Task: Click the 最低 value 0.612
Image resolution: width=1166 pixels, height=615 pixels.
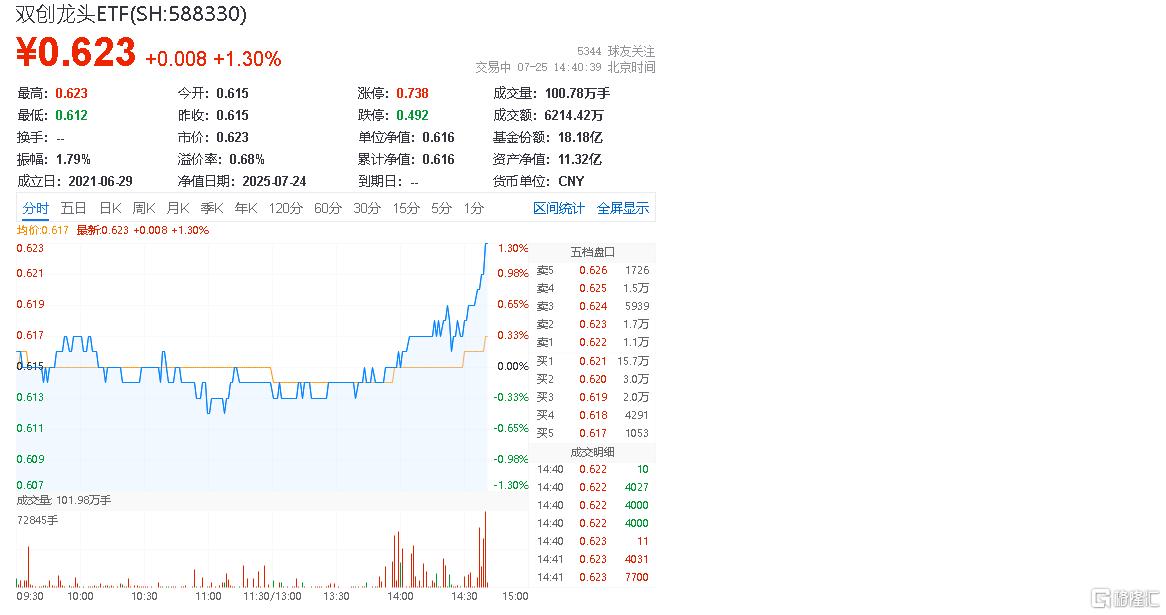Action: click(x=71, y=115)
